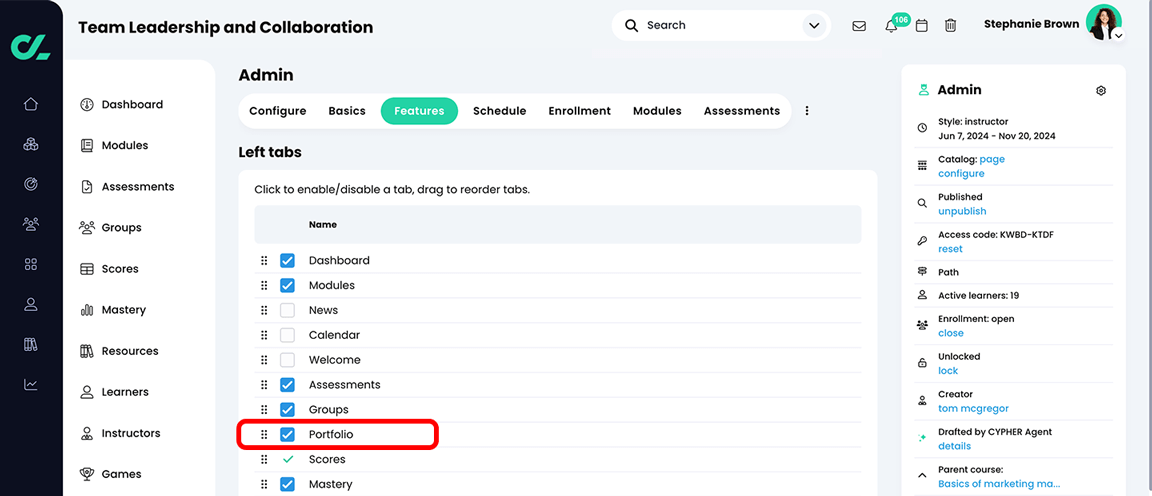The height and width of the screenshot is (496, 1152).
Task: Switch to the Schedule tab
Action: pos(499,111)
